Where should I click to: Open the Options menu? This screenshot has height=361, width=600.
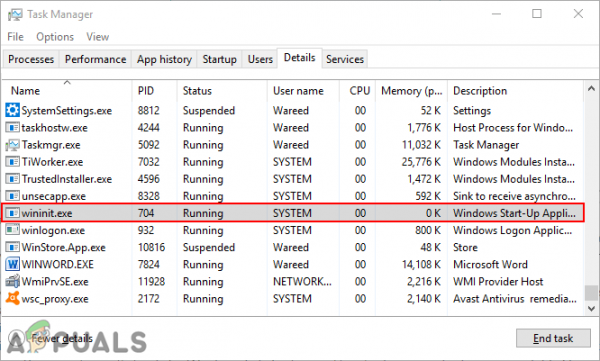tap(55, 37)
